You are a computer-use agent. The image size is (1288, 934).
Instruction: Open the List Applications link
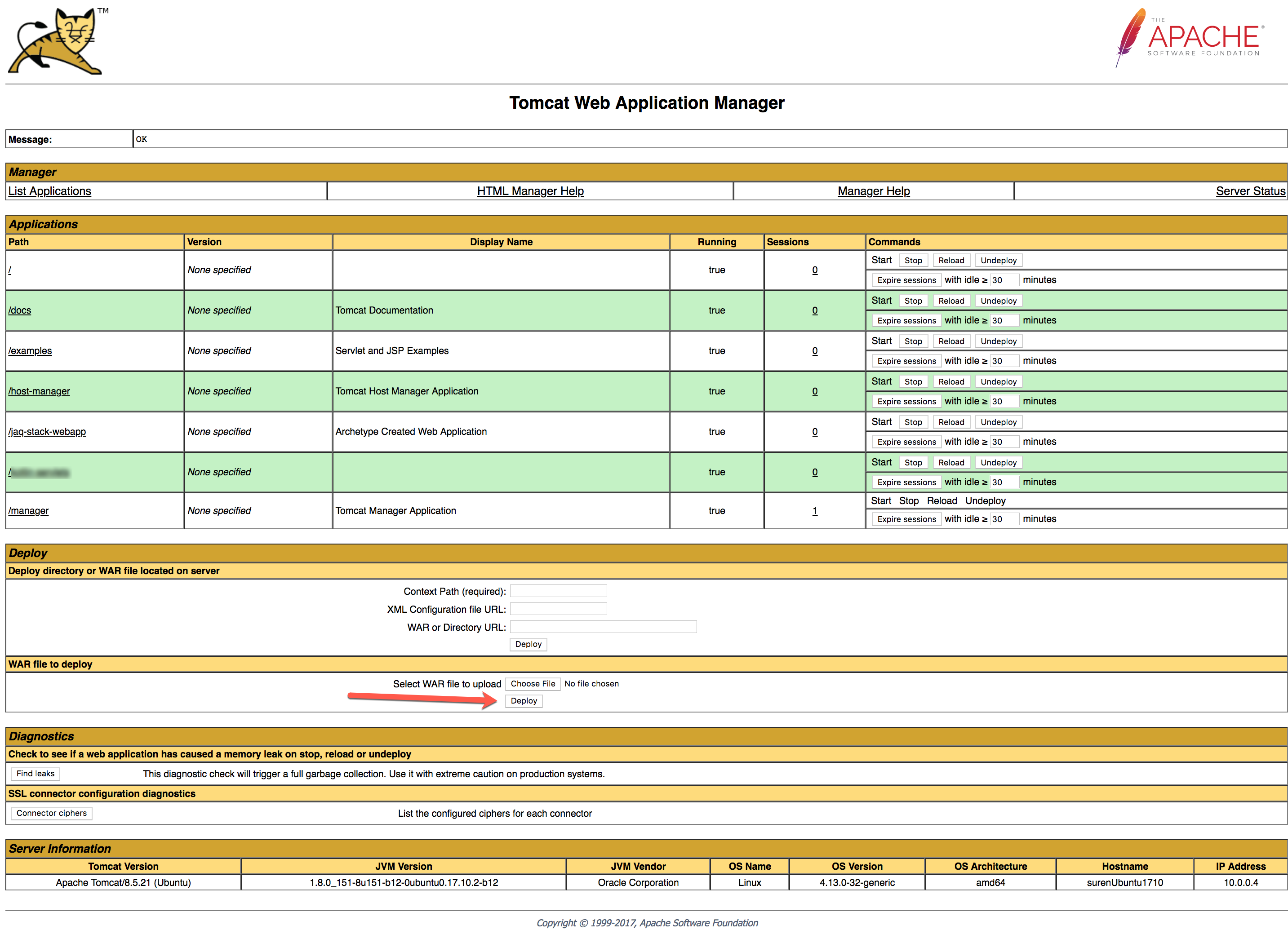click(x=49, y=191)
